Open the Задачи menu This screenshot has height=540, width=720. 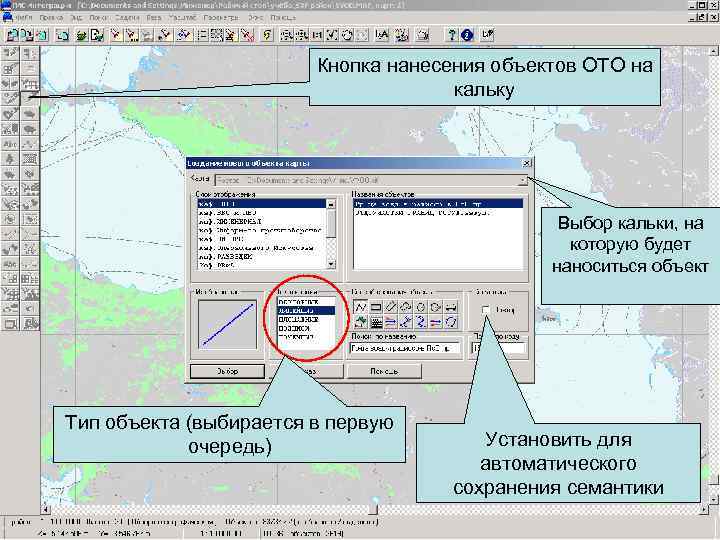coord(127,17)
